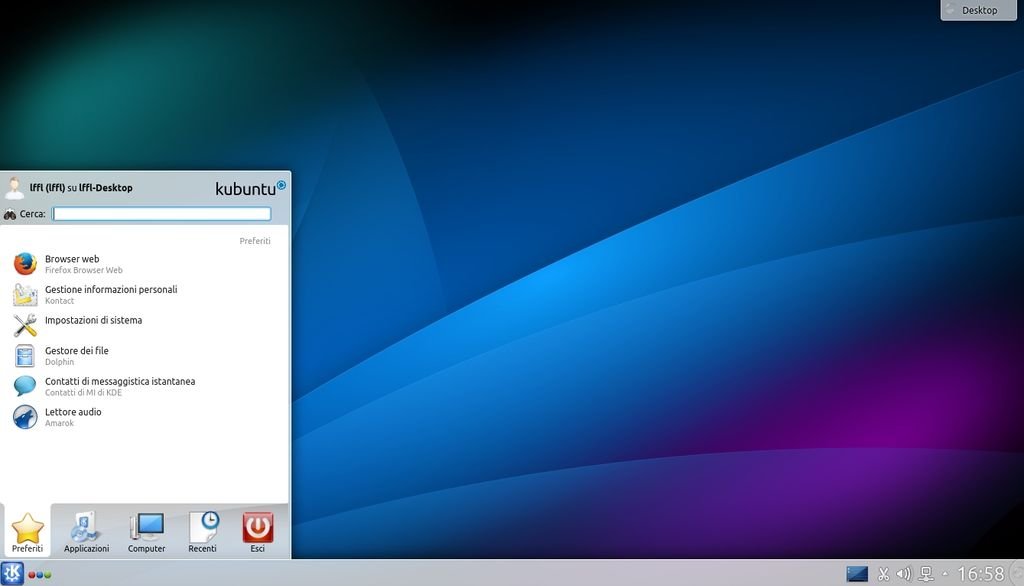Open the volume speaker tray icon

pos(904,574)
